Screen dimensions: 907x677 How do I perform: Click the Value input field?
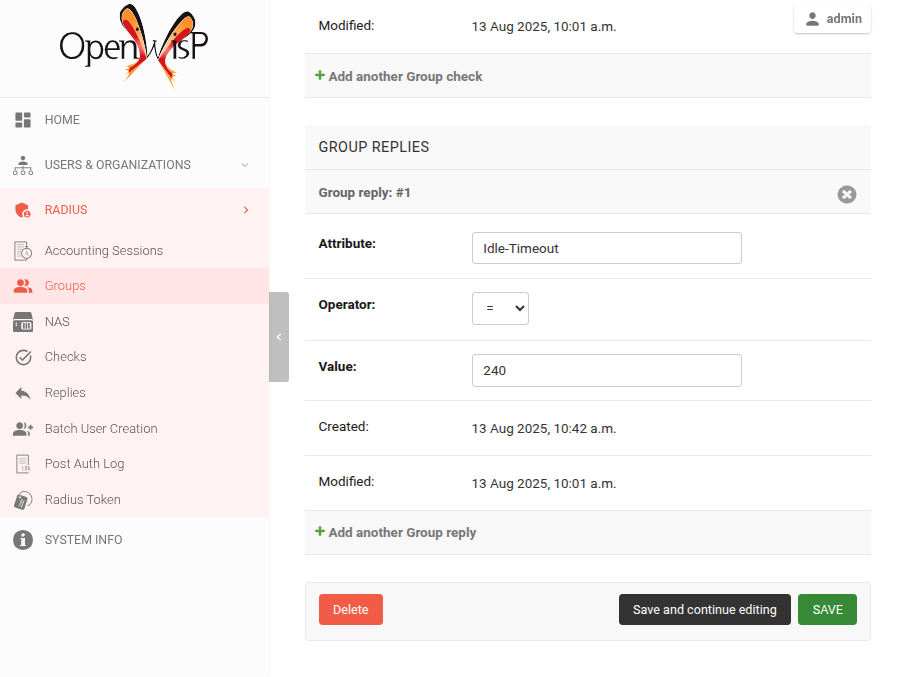(606, 370)
